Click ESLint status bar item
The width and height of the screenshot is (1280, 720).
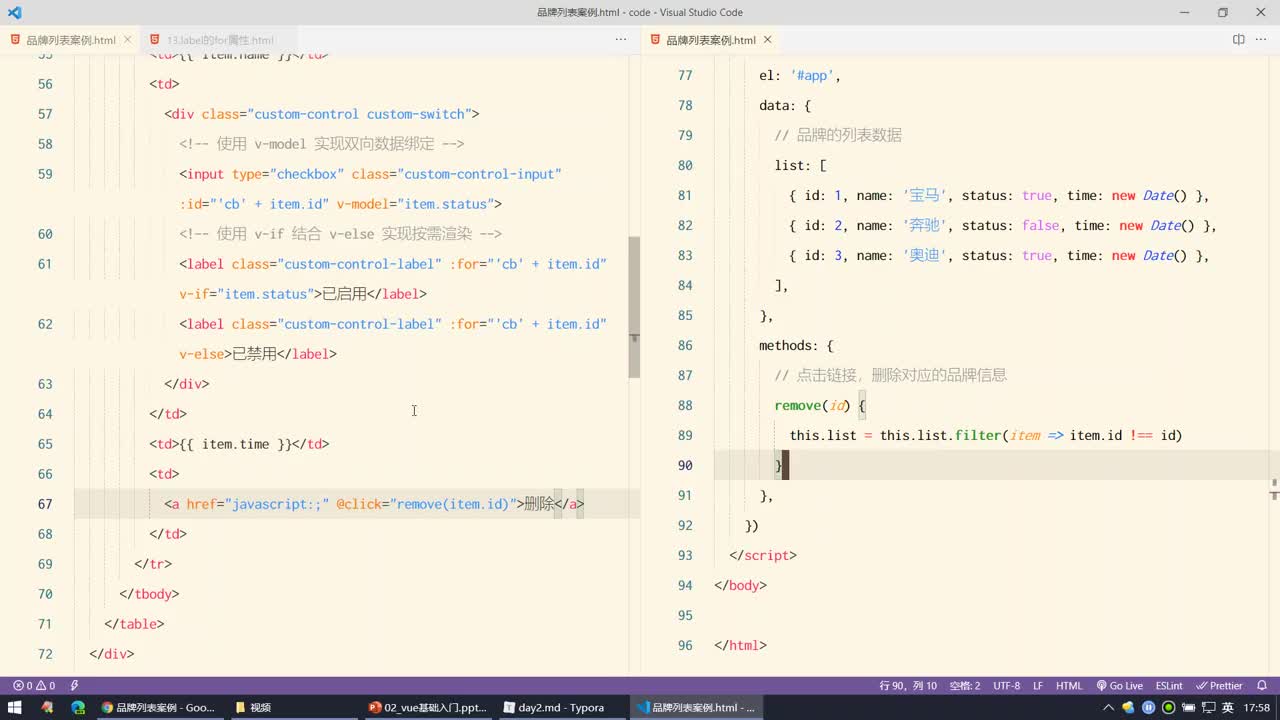tap(1169, 686)
